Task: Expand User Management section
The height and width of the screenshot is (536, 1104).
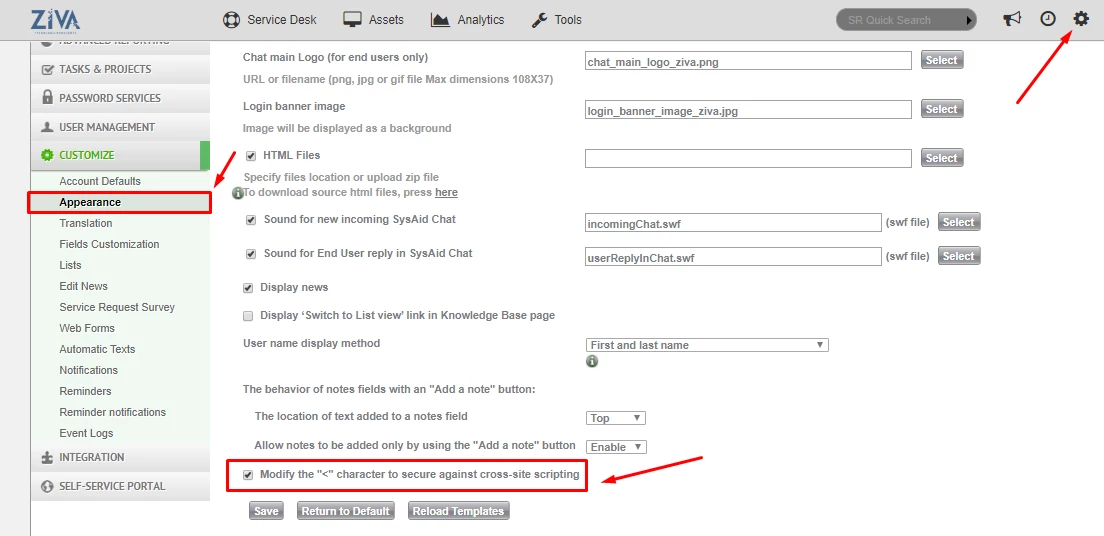Action: (x=120, y=127)
